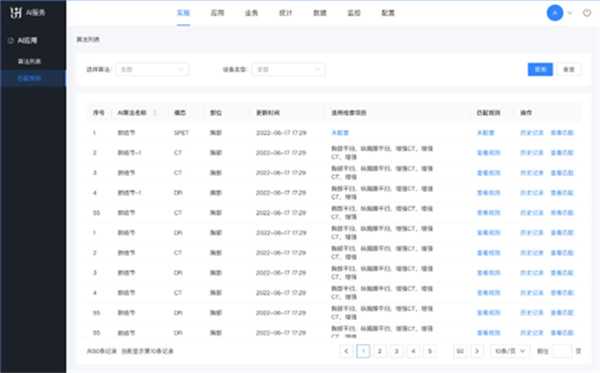The width and height of the screenshot is (600, 373).
Task: Switch to the 统计 top tab
Action: 285,13
